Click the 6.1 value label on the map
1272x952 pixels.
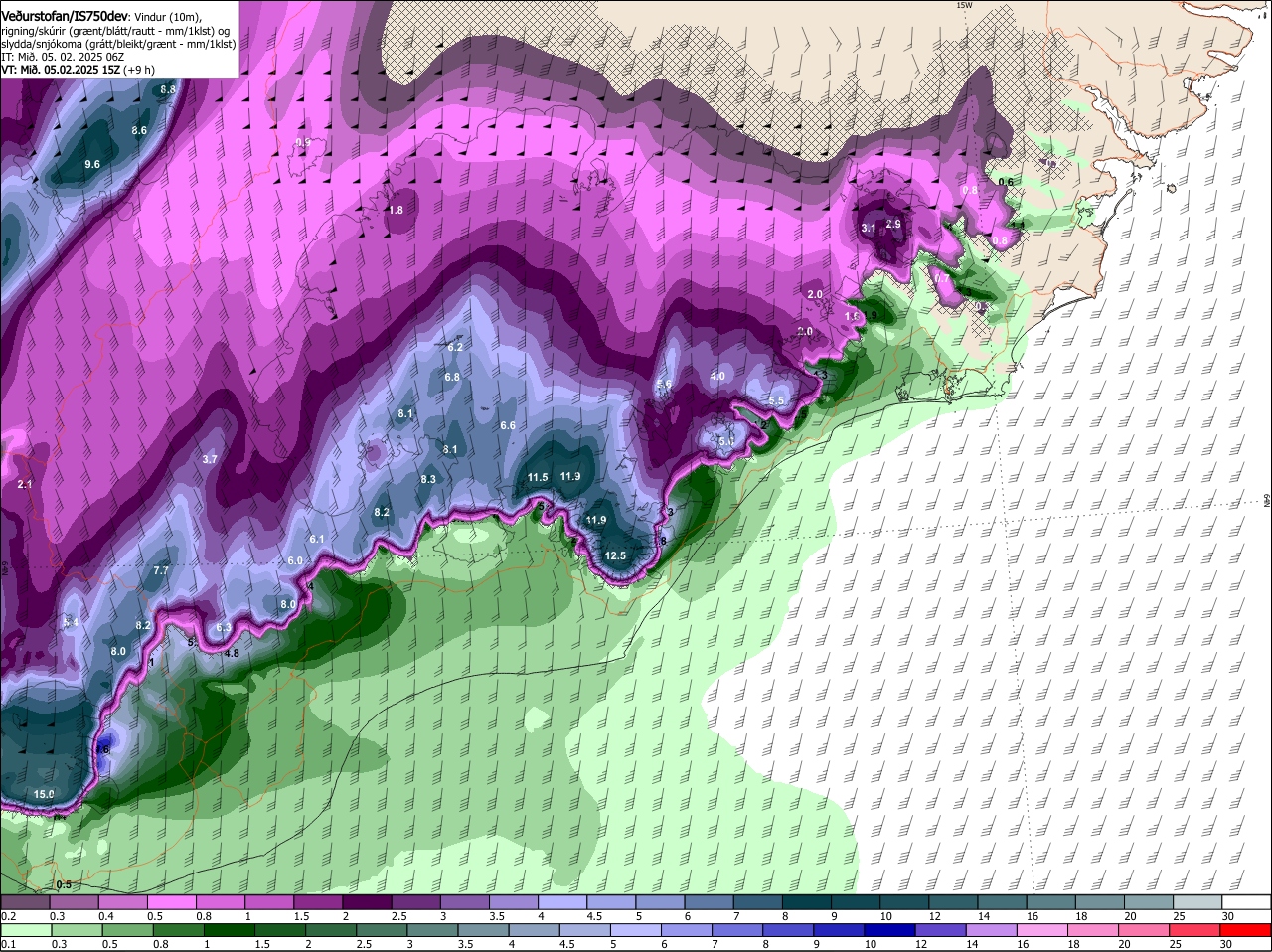tap(317, 539)
